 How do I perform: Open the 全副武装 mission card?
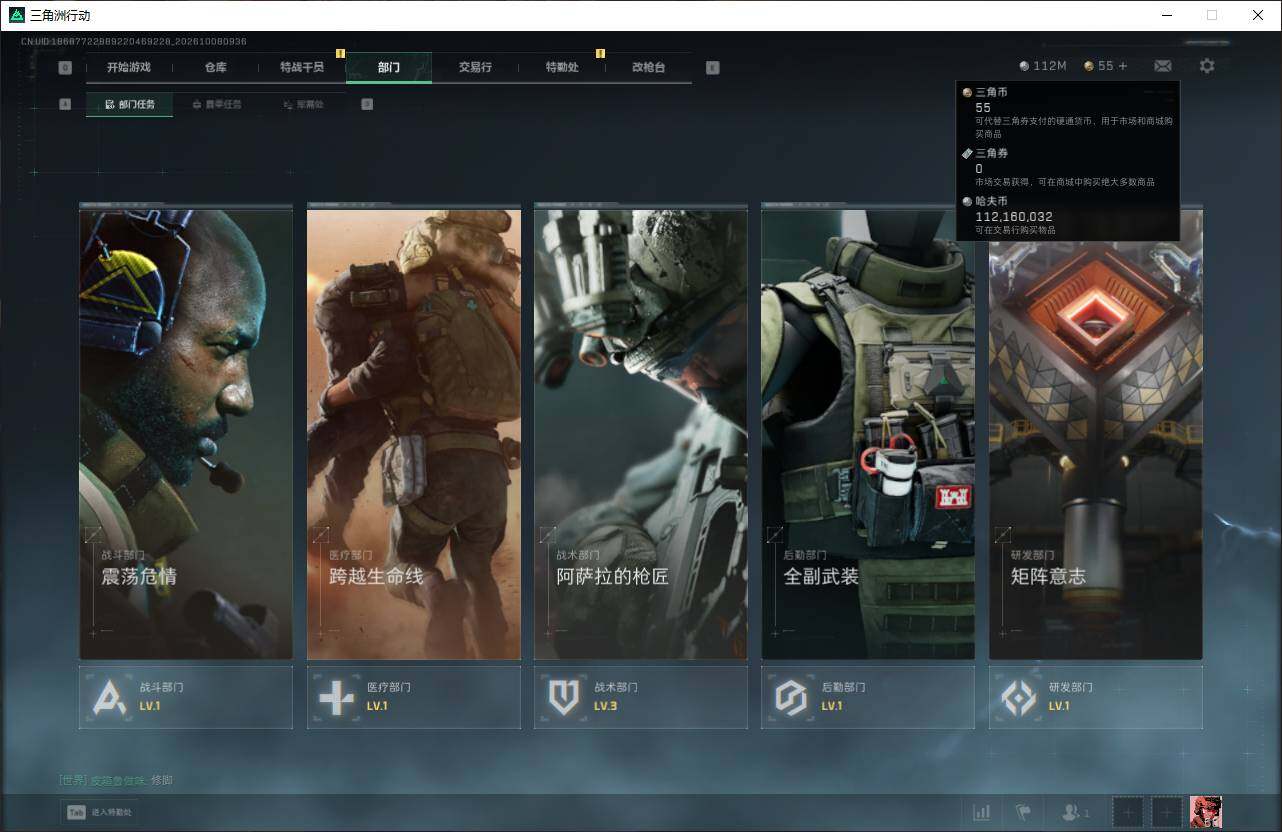click(x=868, y=434)
